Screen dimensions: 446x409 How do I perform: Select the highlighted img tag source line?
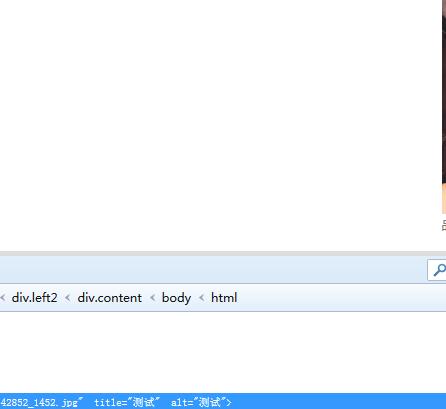coord(223,402)
